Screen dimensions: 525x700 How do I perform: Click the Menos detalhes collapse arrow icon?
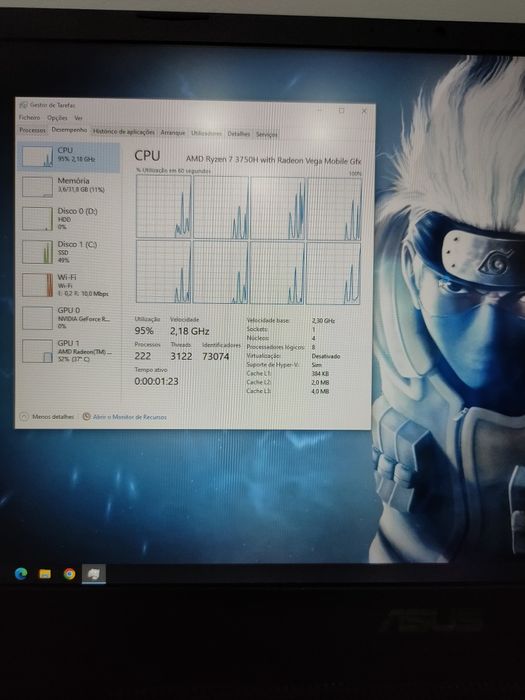point(24,417)
